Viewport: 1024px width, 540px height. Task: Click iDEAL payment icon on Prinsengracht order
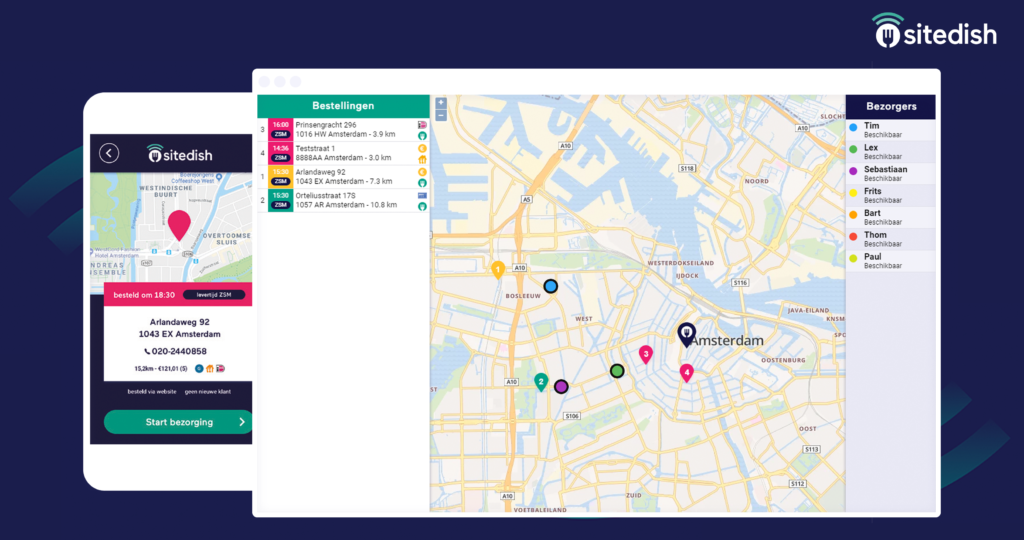pos(423,124)
